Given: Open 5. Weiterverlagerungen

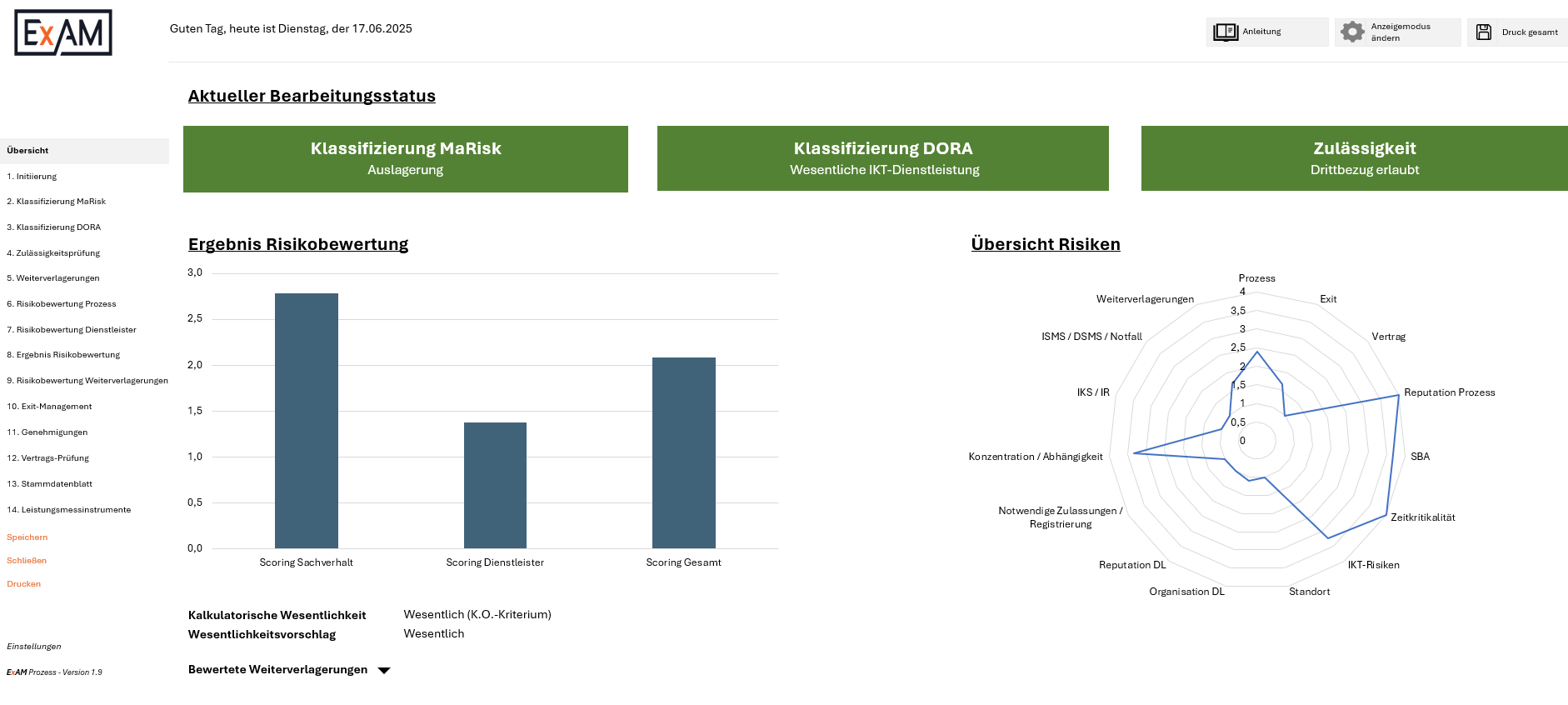Looking at the screenshot, I should (53, 278).
